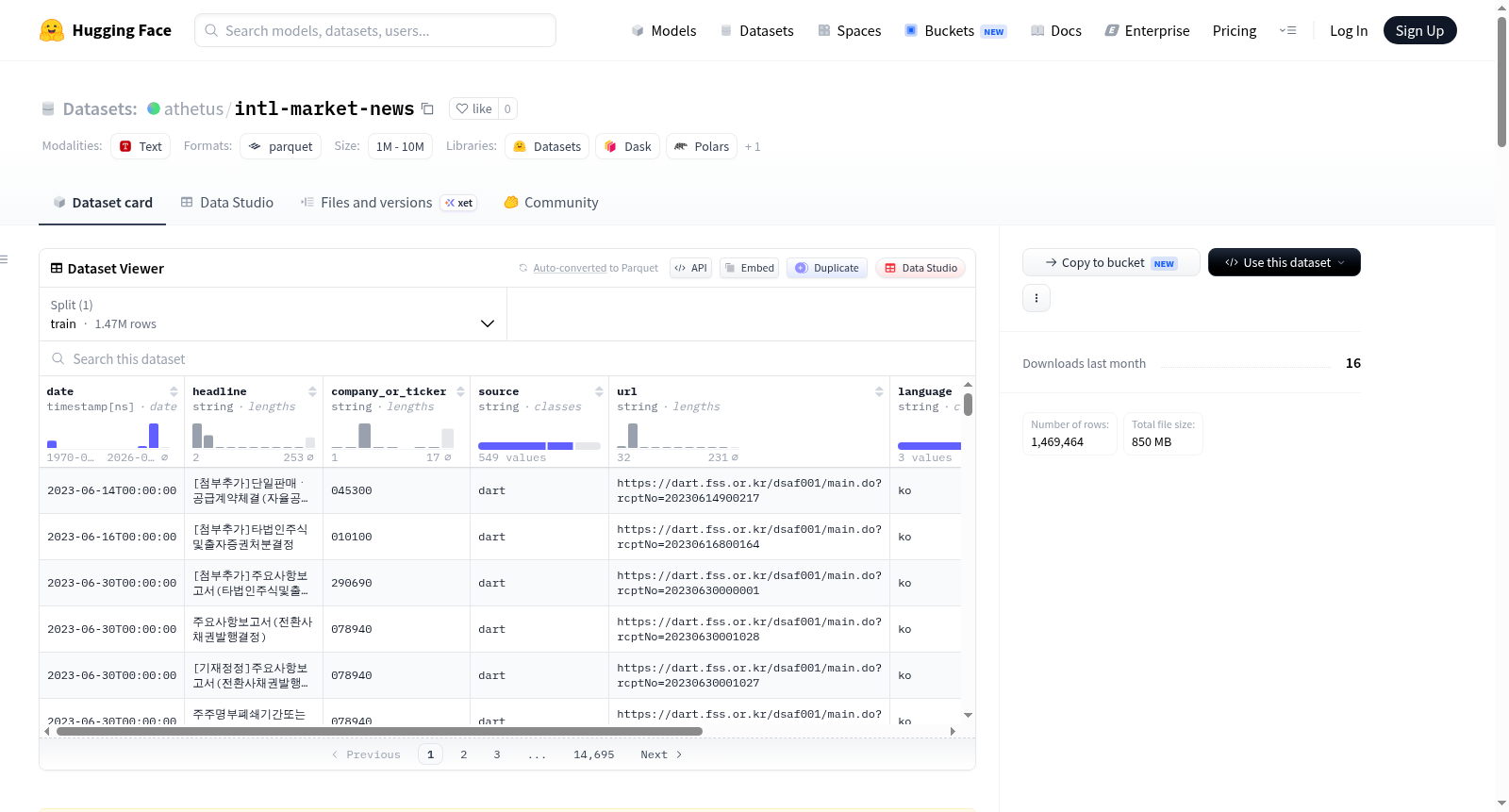Screen dimensions: 1509x812
Task: Focus the top search models field
Action: [375, 30]
